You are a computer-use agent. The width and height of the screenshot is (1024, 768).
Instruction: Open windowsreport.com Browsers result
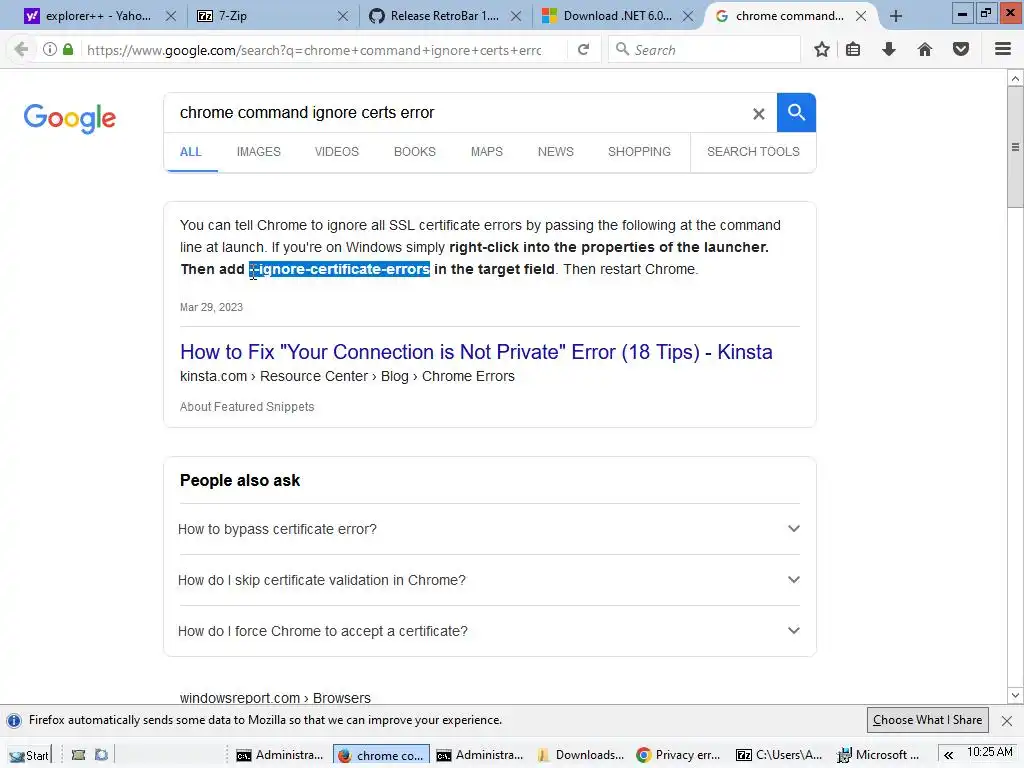pyautogui.click(x=275, y=697)
